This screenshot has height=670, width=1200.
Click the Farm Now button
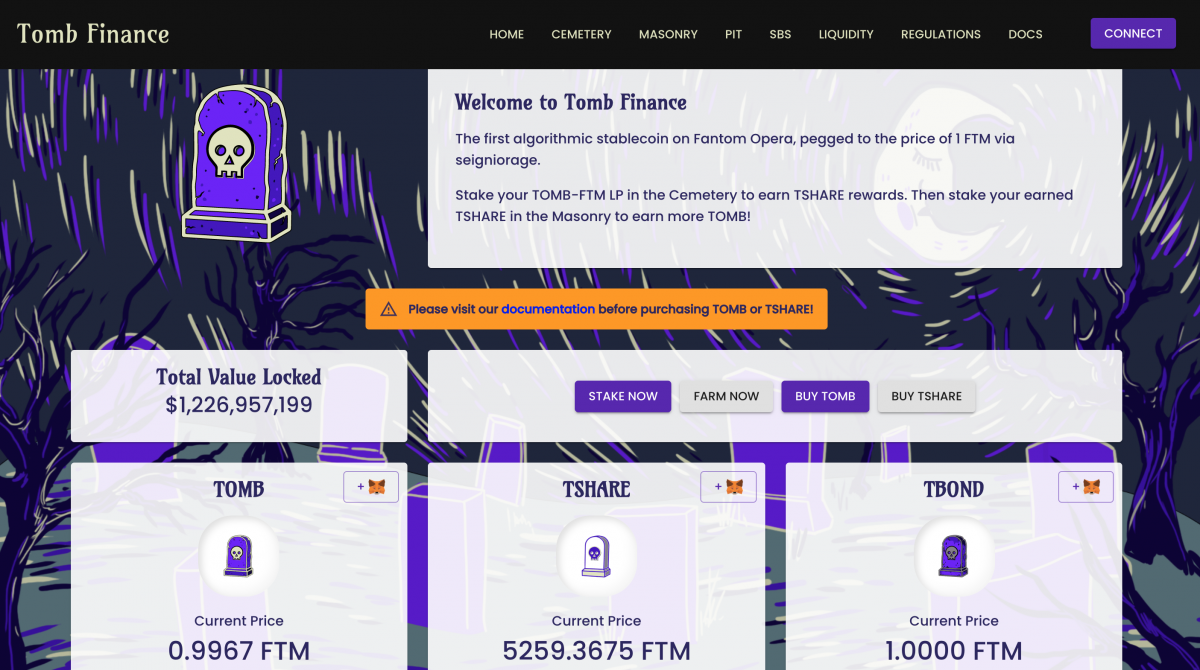tap(726, 396)
